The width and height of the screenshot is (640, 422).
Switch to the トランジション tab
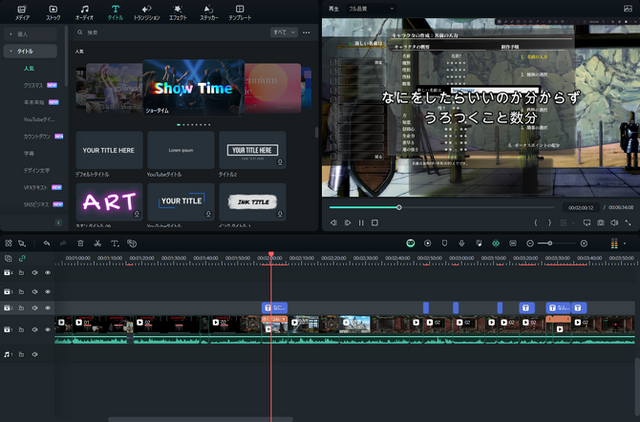tap(146, 12)
